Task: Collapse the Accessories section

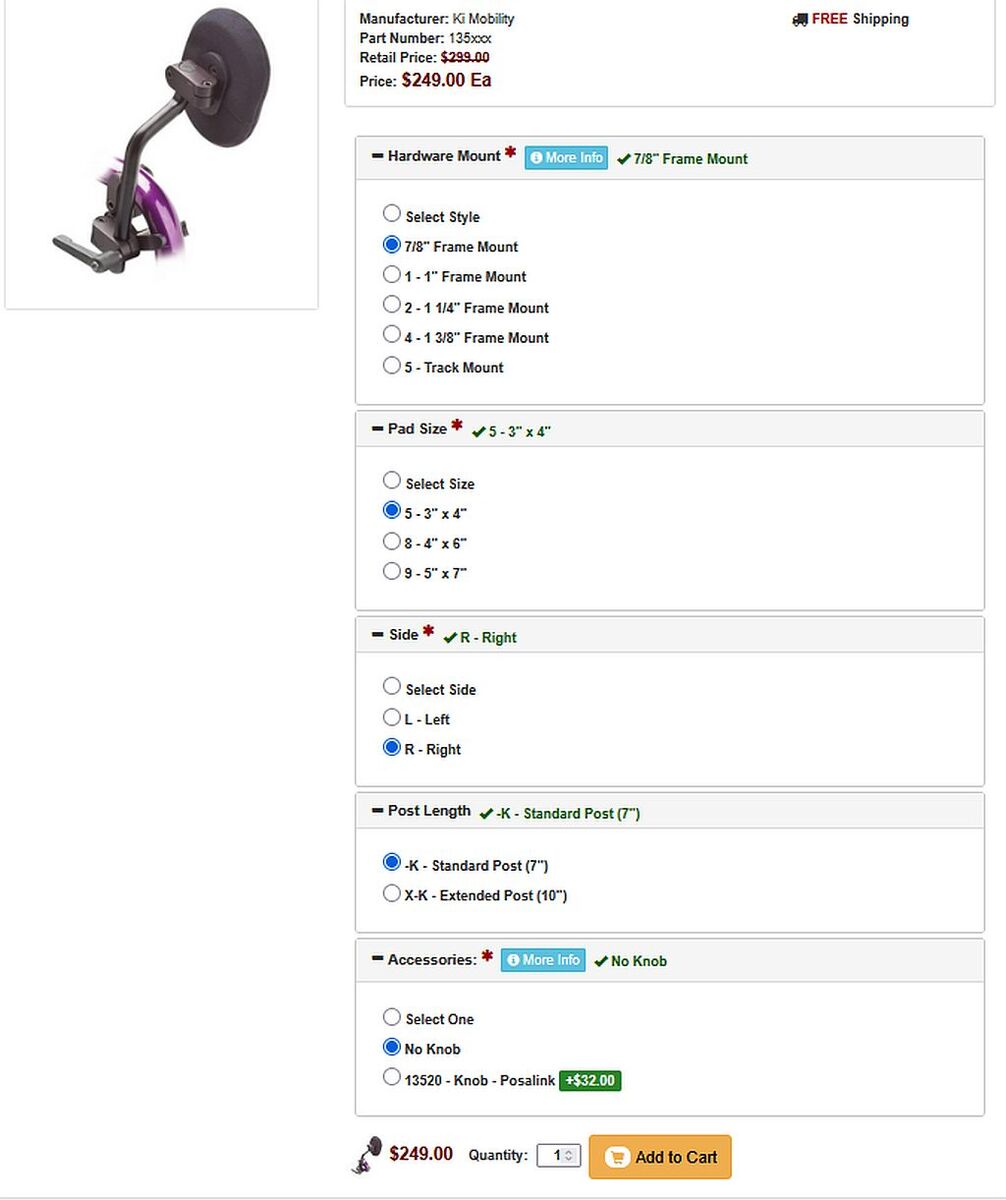Action: coord(378,959)
